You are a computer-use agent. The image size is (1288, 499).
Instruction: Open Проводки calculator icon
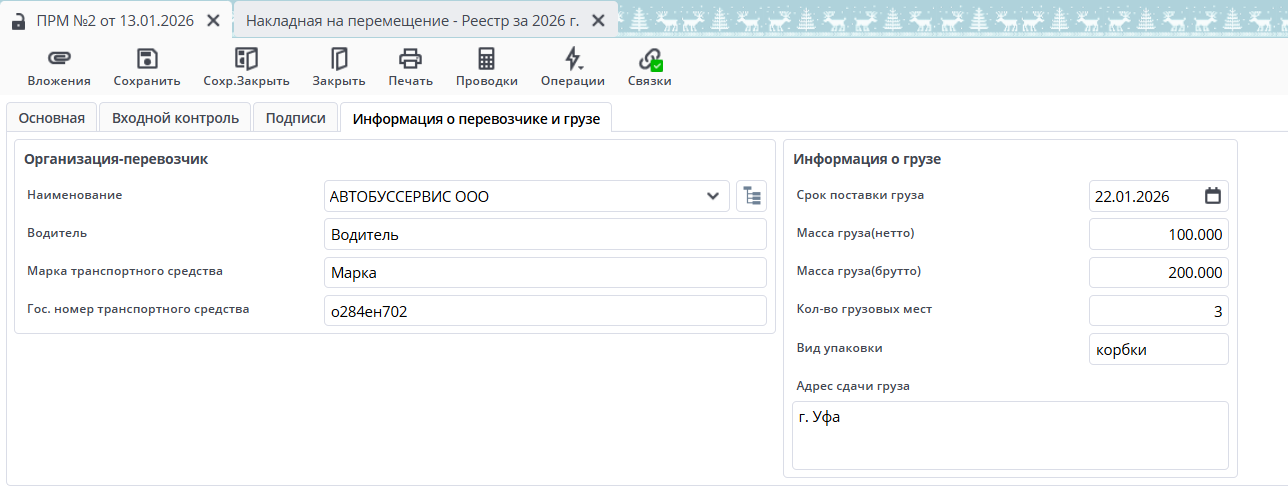[x=486, y=59]
